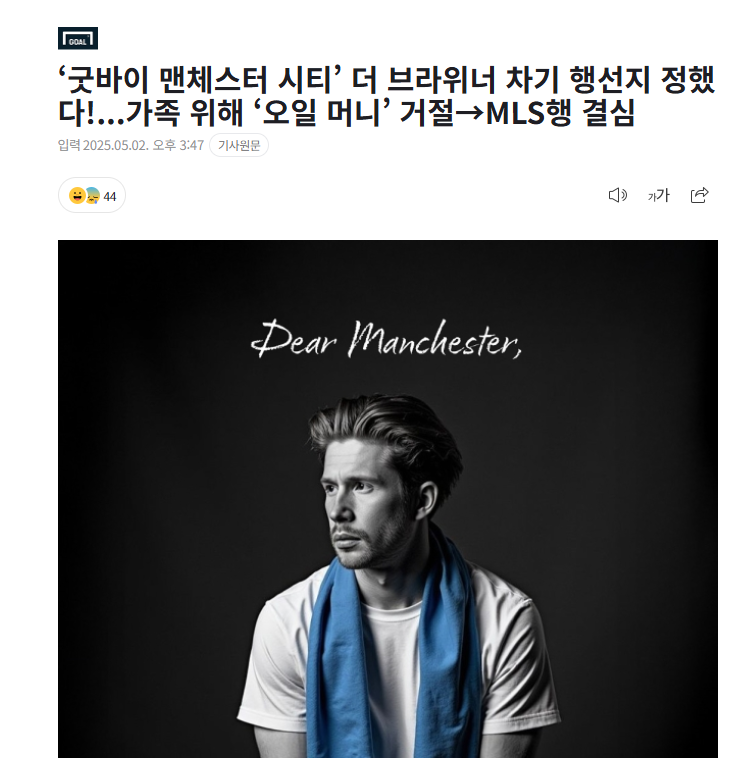Click the 오후 3:47 timestamp

coord(178,145)
